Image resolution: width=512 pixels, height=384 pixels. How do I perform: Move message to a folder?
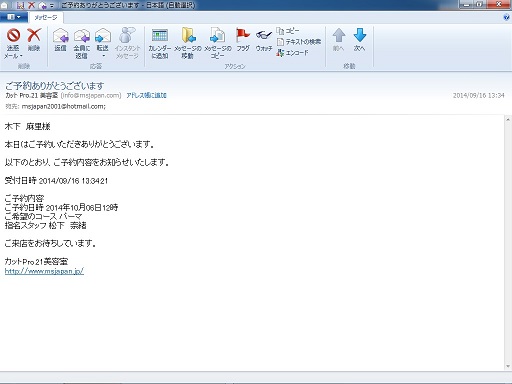(x=188, y=44)
